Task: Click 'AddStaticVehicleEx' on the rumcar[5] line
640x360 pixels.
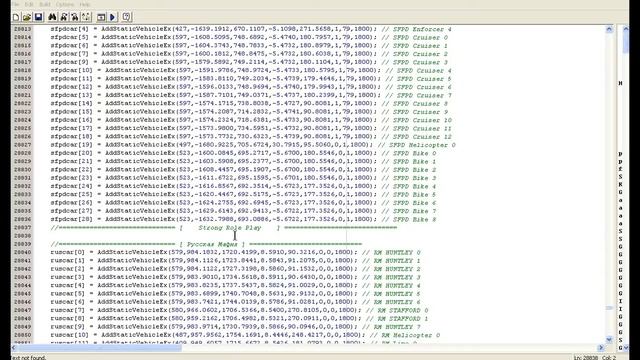Action: (132, 293)
